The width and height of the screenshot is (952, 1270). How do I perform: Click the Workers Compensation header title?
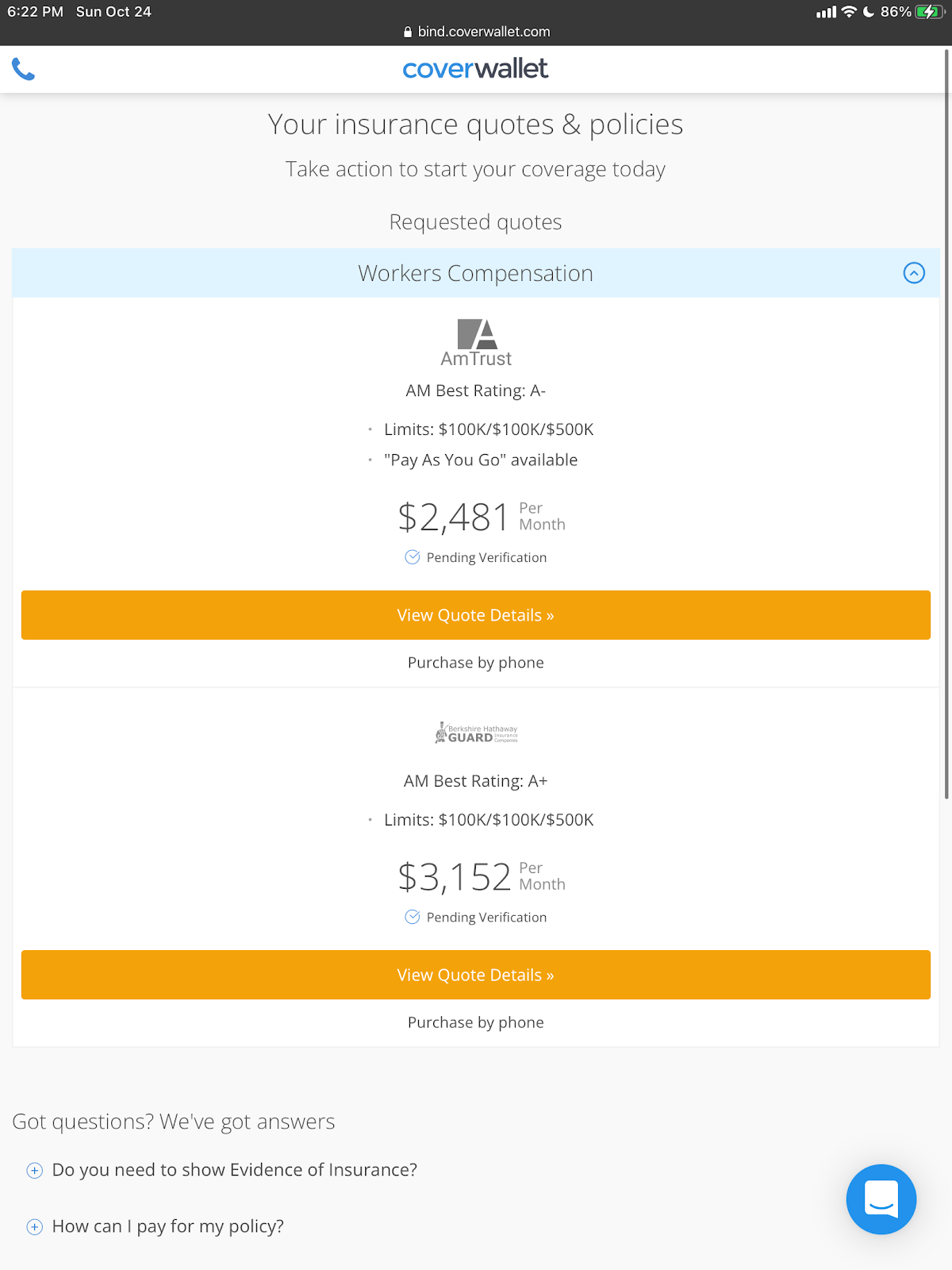pyautogui.click(x=475, y=273)
